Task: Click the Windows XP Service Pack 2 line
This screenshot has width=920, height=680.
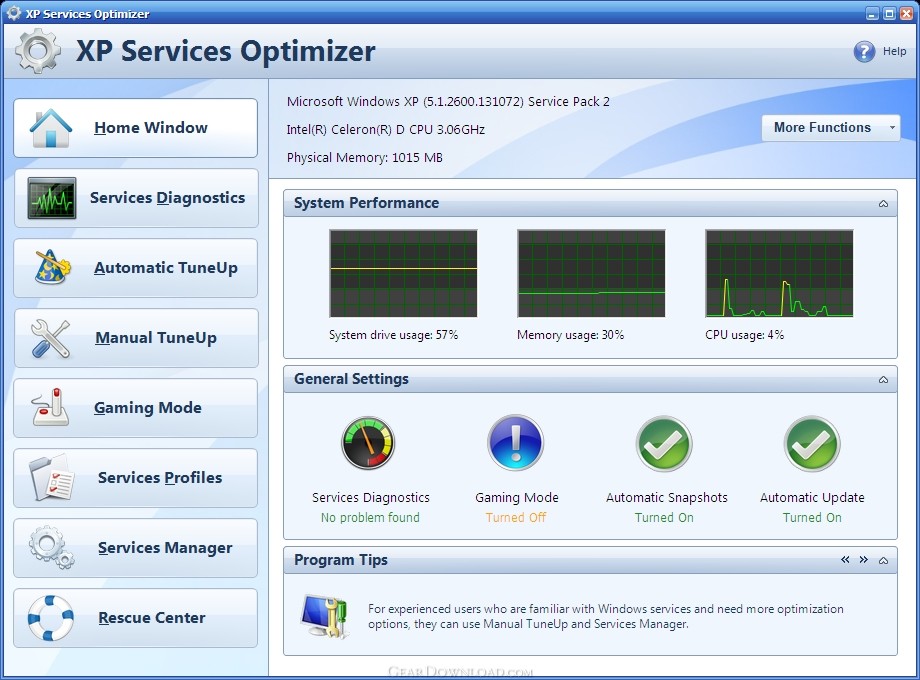Action: pyautogui.click(x=448, y=102)
